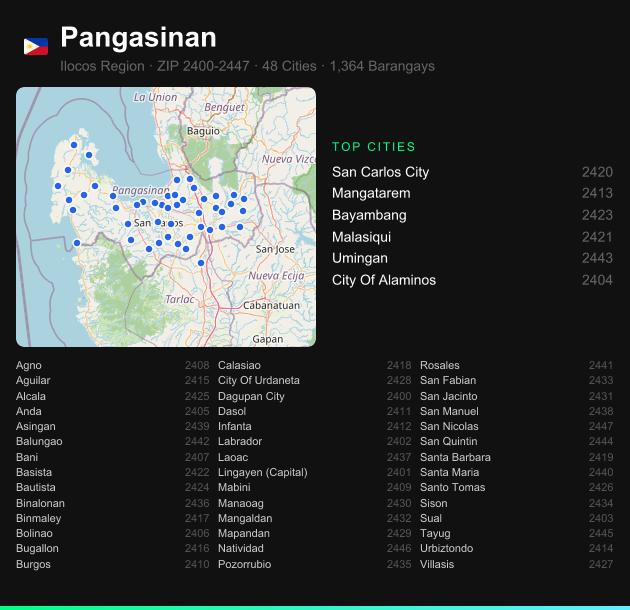The image size is (630, 610).
Task: Select Manaoag in the city list
Action: (x=315, y=503)
